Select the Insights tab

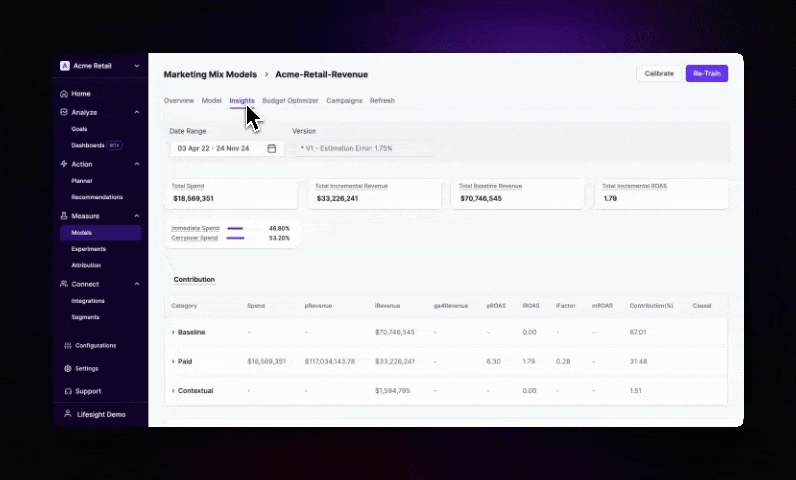pyautogui.click(x=242, y=100)
